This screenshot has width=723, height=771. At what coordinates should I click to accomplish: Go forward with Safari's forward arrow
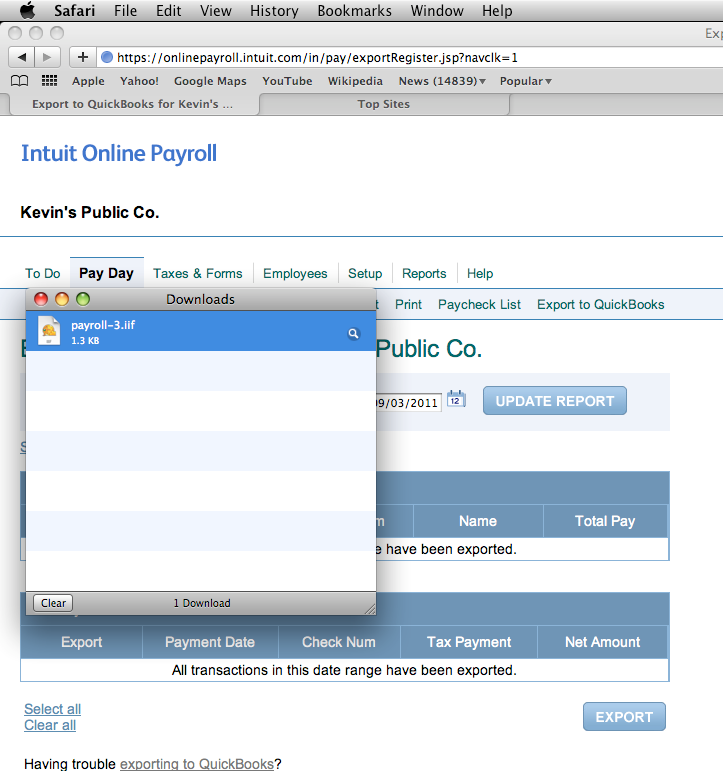pos(47,58)
